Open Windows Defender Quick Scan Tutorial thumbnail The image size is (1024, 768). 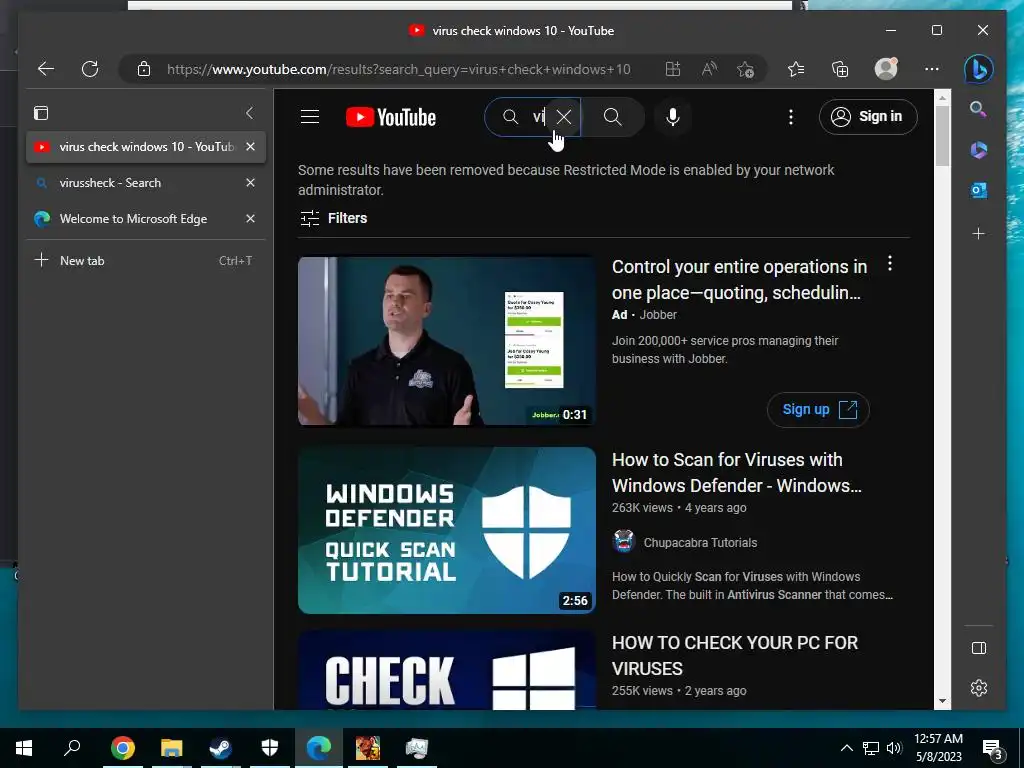[x=447, y=530]
